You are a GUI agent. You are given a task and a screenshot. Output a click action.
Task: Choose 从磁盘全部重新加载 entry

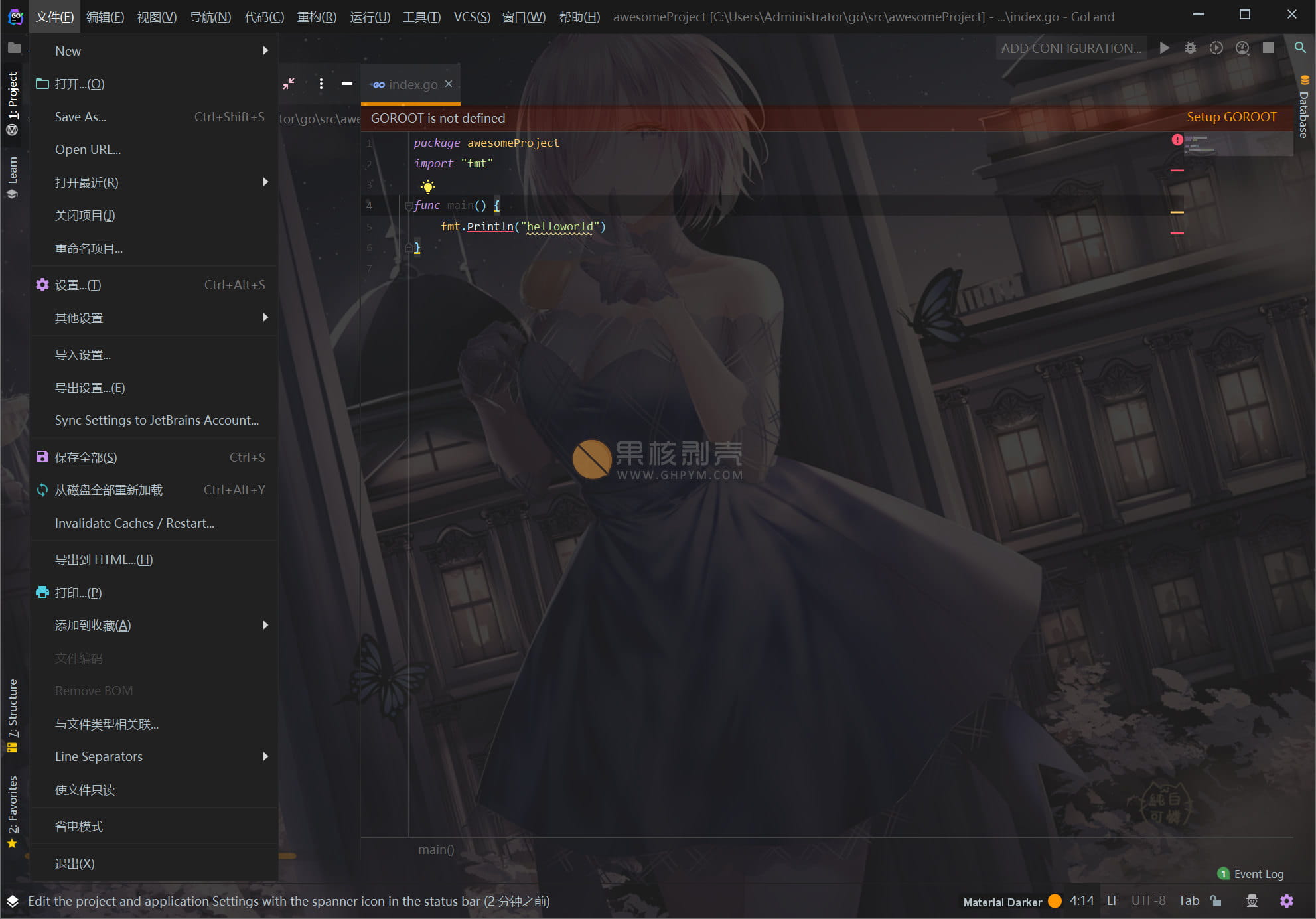tap(154, 490)
